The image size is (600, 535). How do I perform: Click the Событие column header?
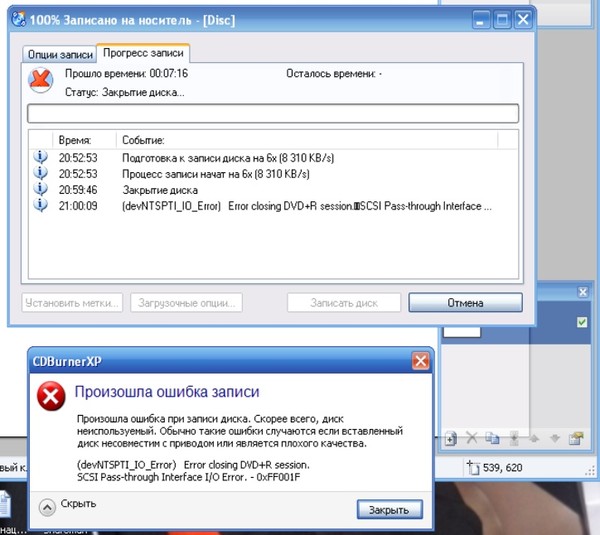click(306, 140)
